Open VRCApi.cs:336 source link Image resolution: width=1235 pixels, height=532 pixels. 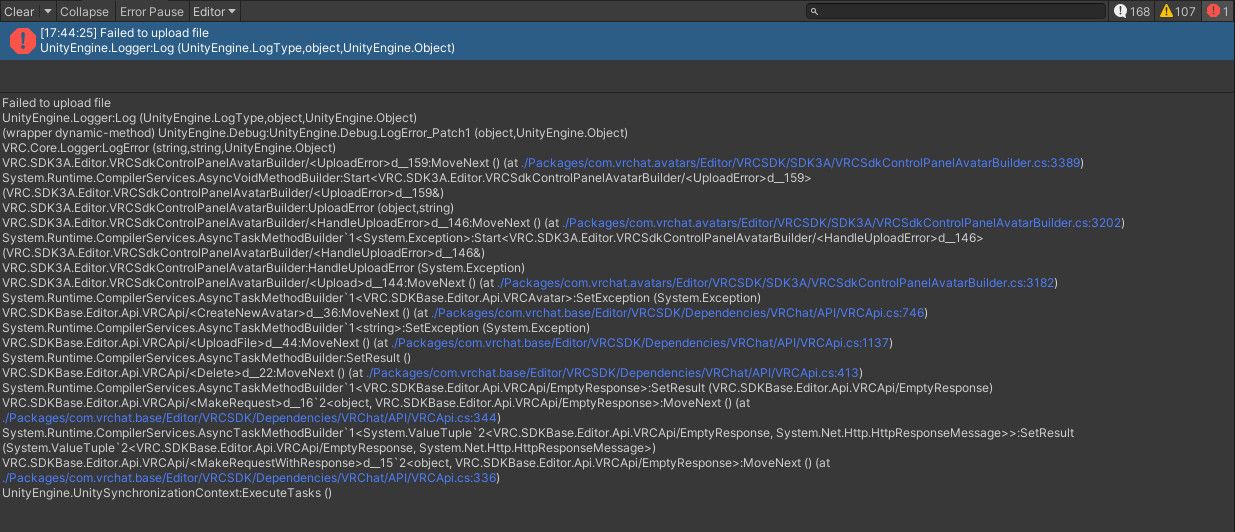pos(251,478)
